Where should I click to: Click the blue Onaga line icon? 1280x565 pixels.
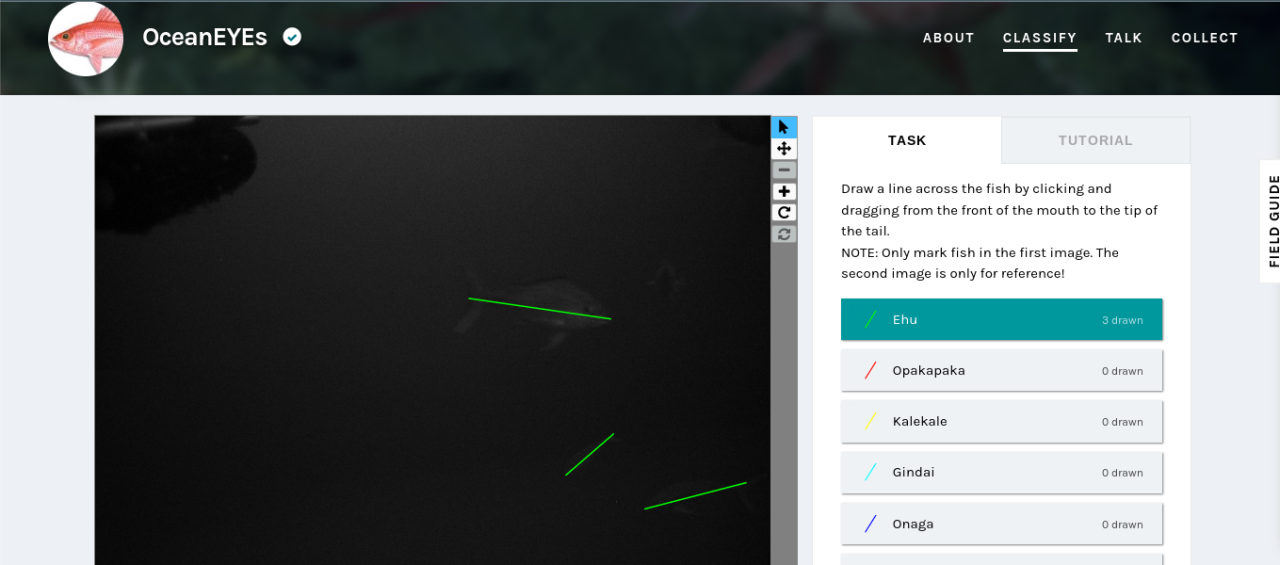870,524
